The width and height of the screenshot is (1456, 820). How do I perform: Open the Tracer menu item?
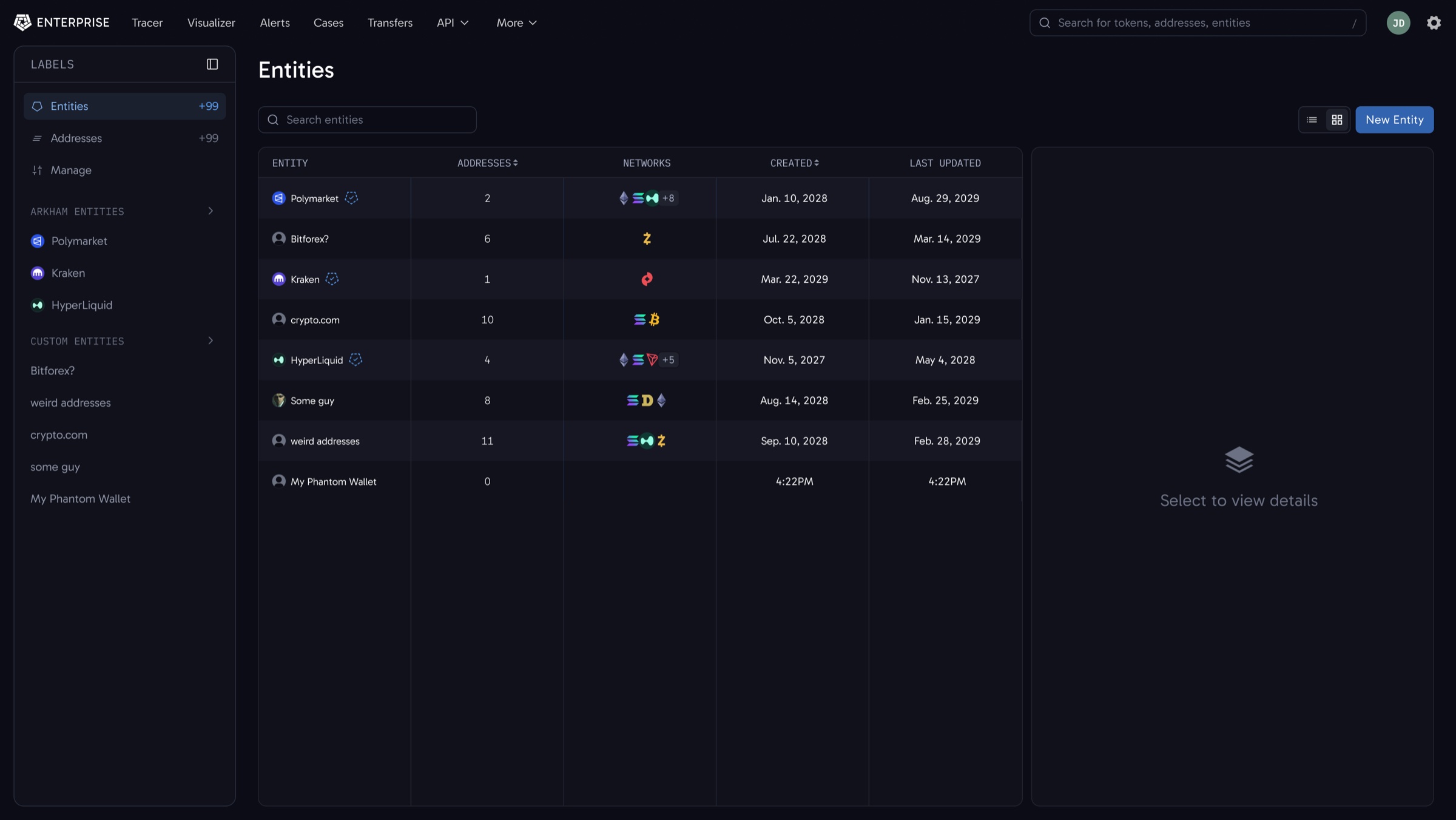click(x=147, y=22)
